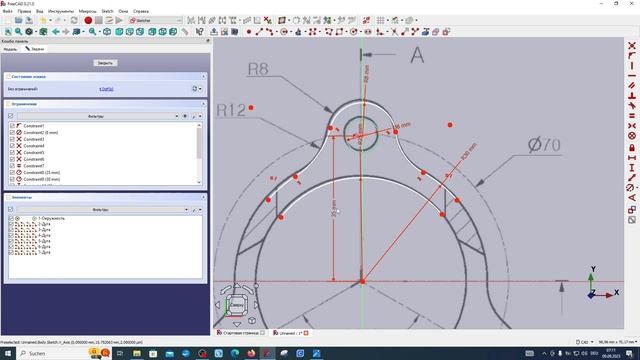
Task: Select the Trim edge tool
Action: (x=394, y=32)
